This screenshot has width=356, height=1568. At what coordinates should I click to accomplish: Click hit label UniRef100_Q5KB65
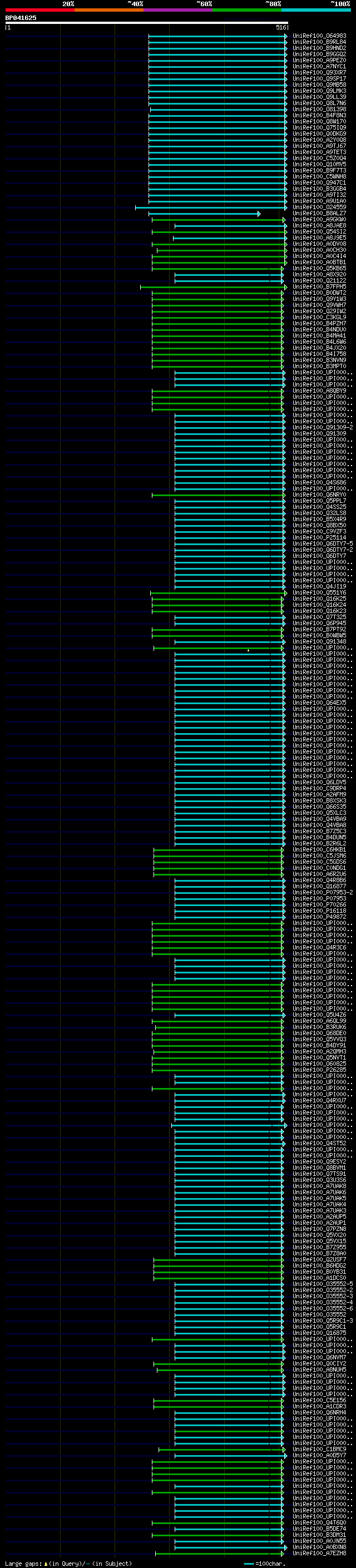(x=319, y=269)
